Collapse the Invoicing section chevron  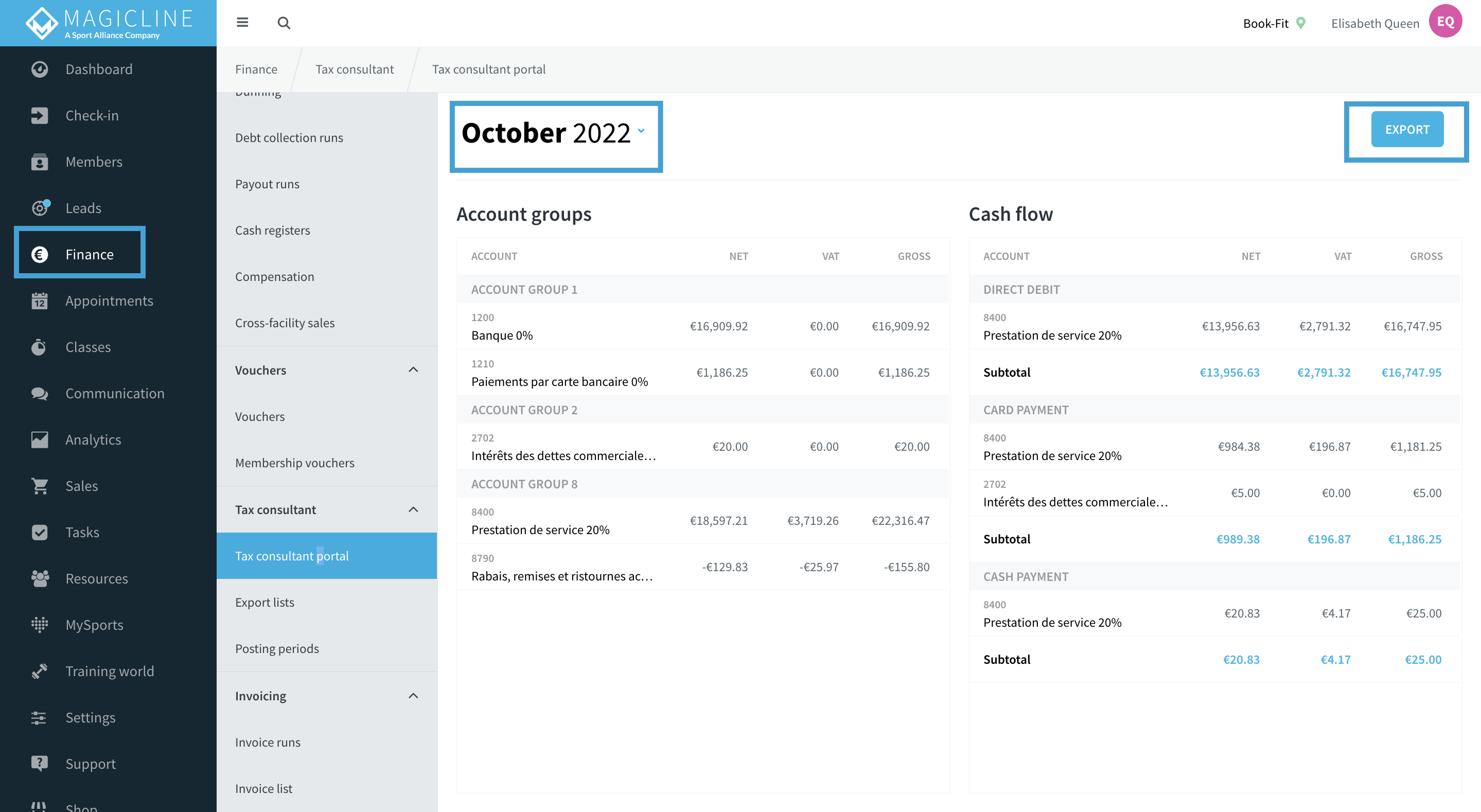pos(413,696)
